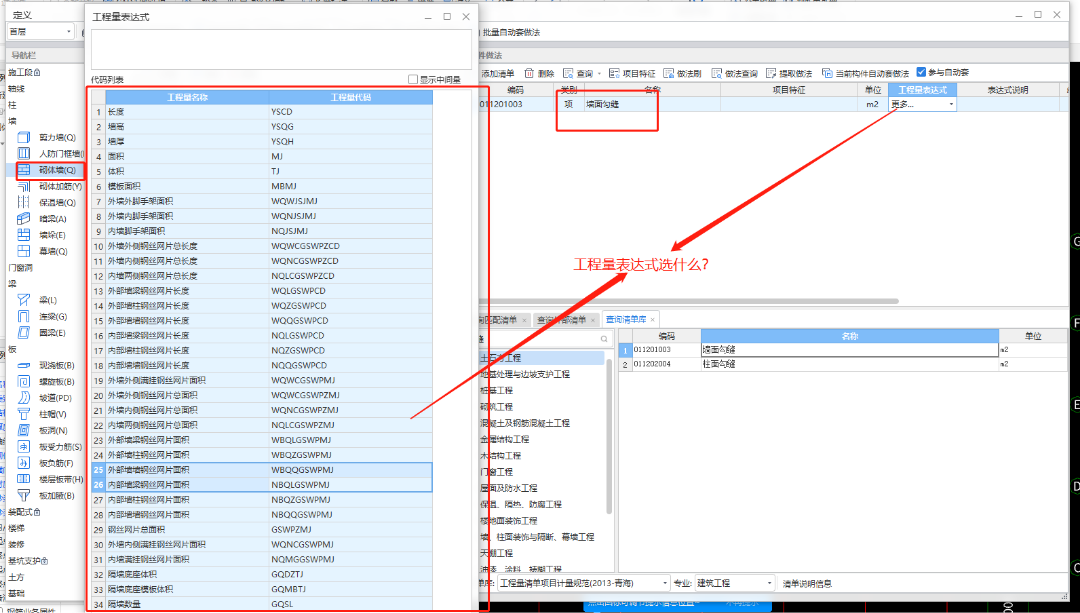Select 现浇板(B) component
This screenshot has height=613, width=1080.
tap(56, 366)
